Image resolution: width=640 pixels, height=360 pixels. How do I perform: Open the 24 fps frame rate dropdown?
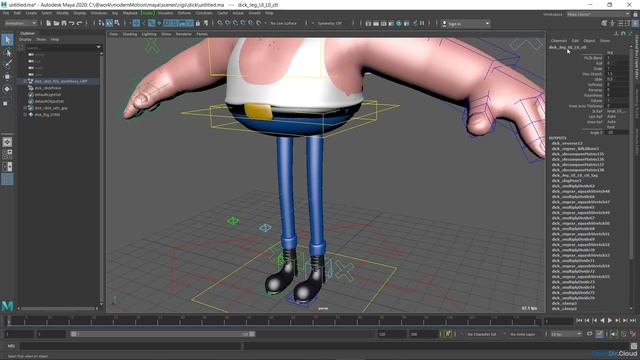click(566, 334)
